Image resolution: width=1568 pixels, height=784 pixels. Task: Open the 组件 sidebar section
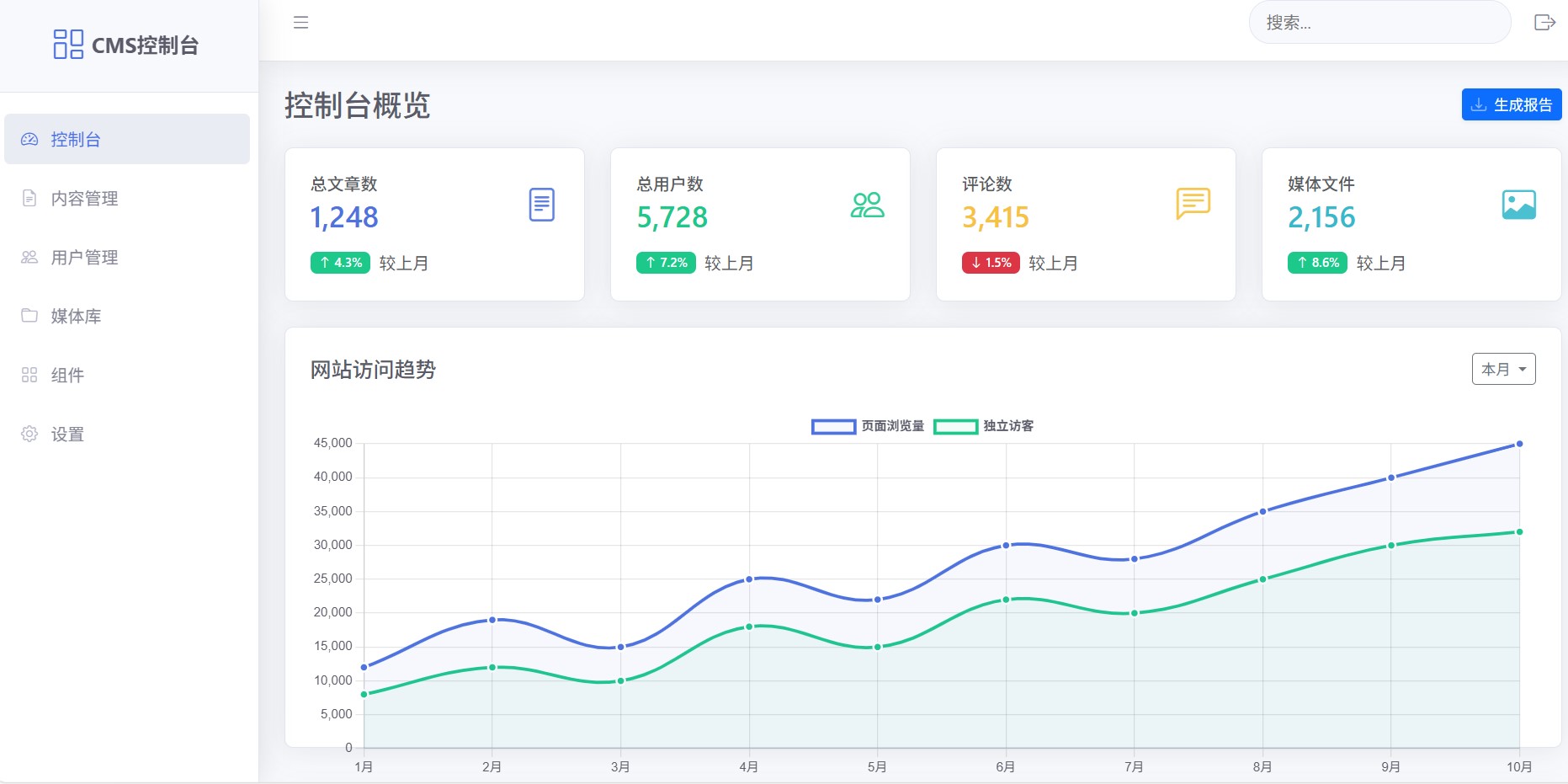coord(67,376)
